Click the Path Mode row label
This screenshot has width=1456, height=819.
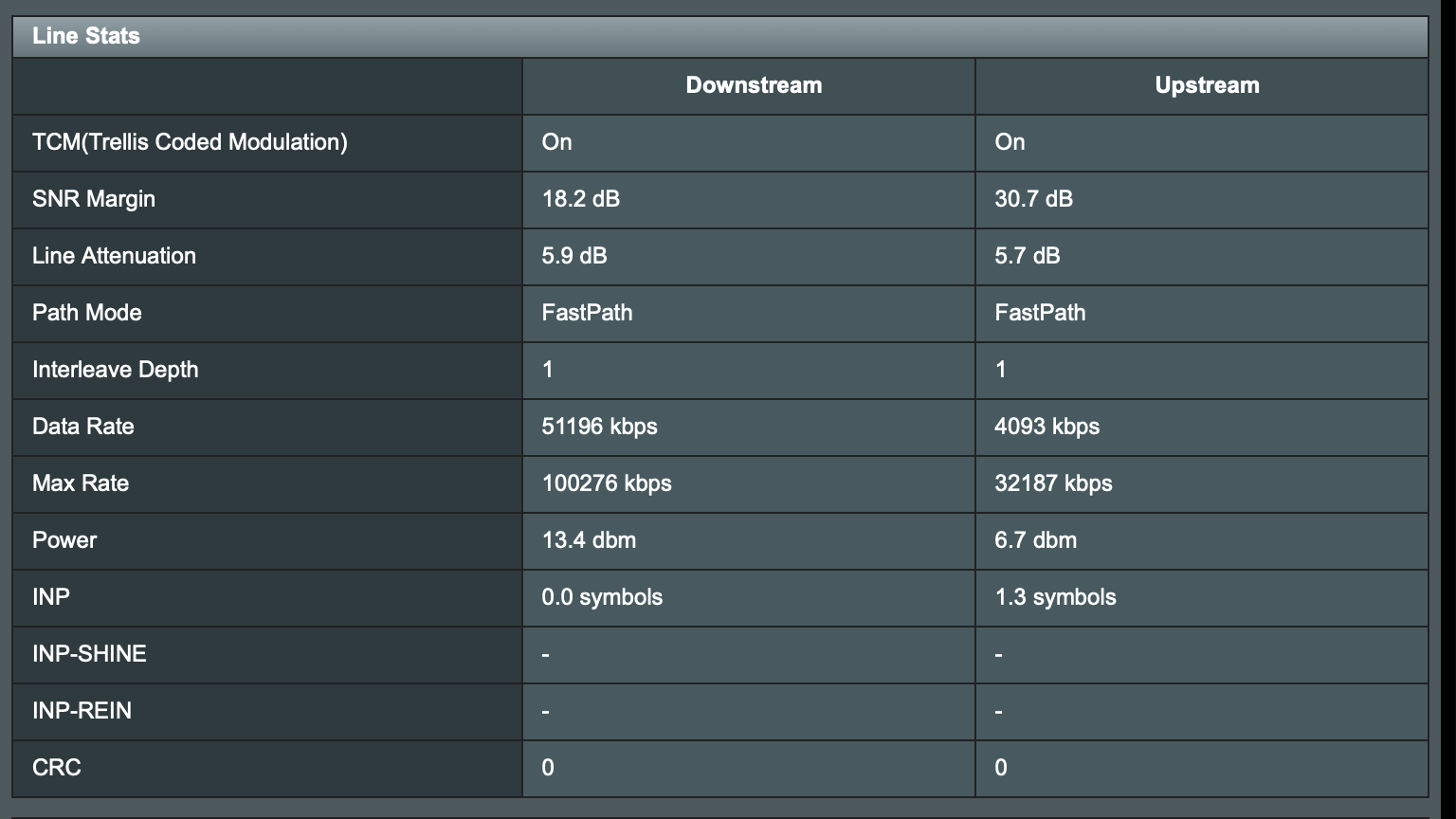tap(87, 313)
